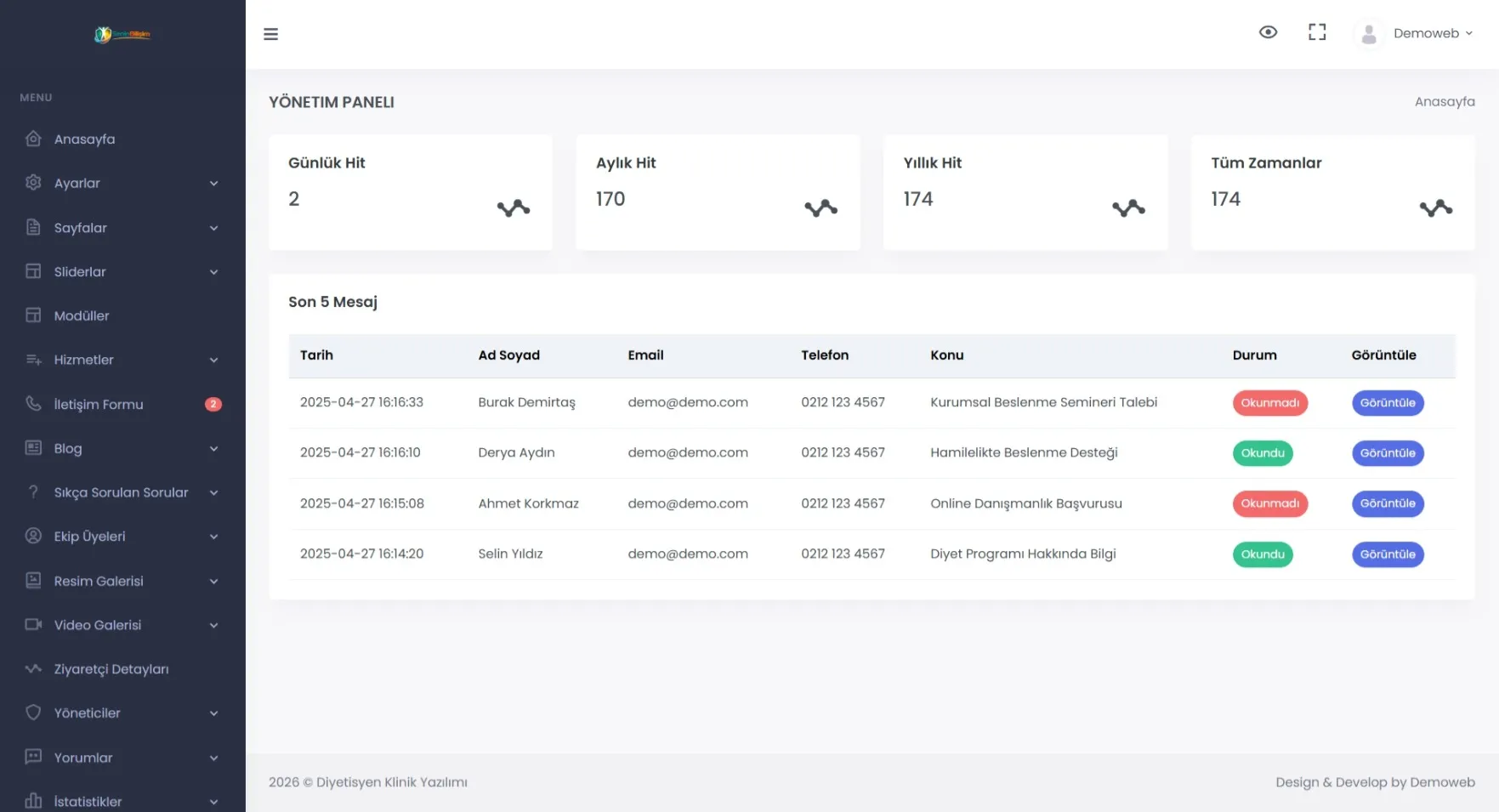Click the site logo in the sidebar
The image size is (1499, 812).
[x=122, y=35]
